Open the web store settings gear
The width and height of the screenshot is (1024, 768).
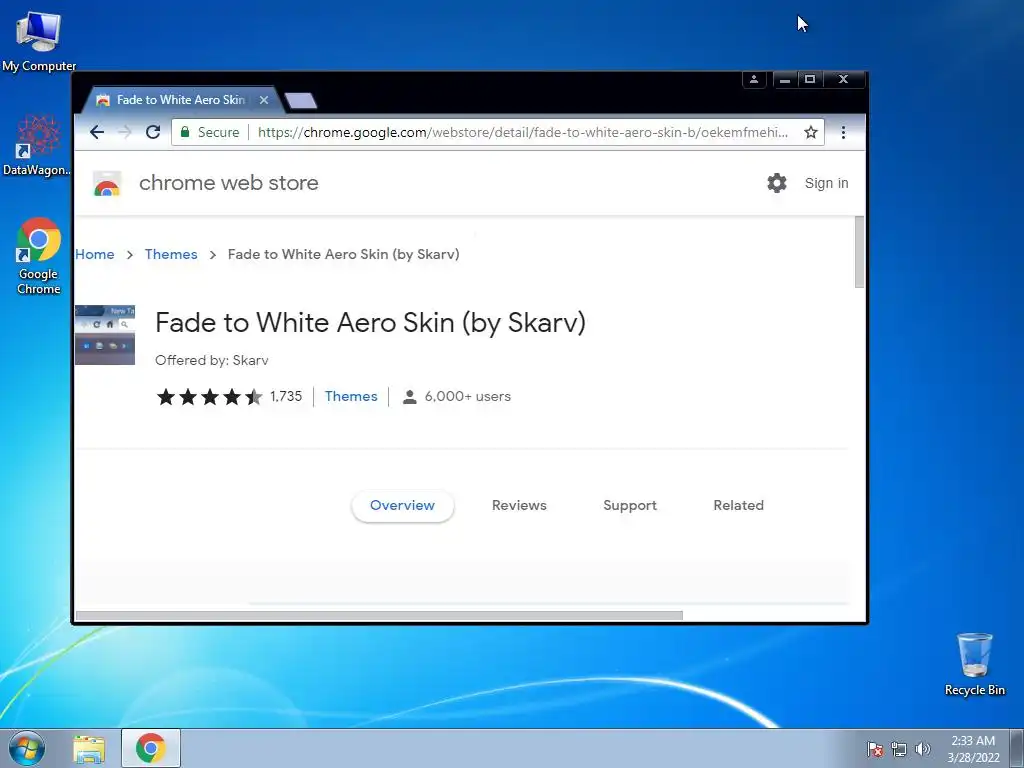(776, 183)
